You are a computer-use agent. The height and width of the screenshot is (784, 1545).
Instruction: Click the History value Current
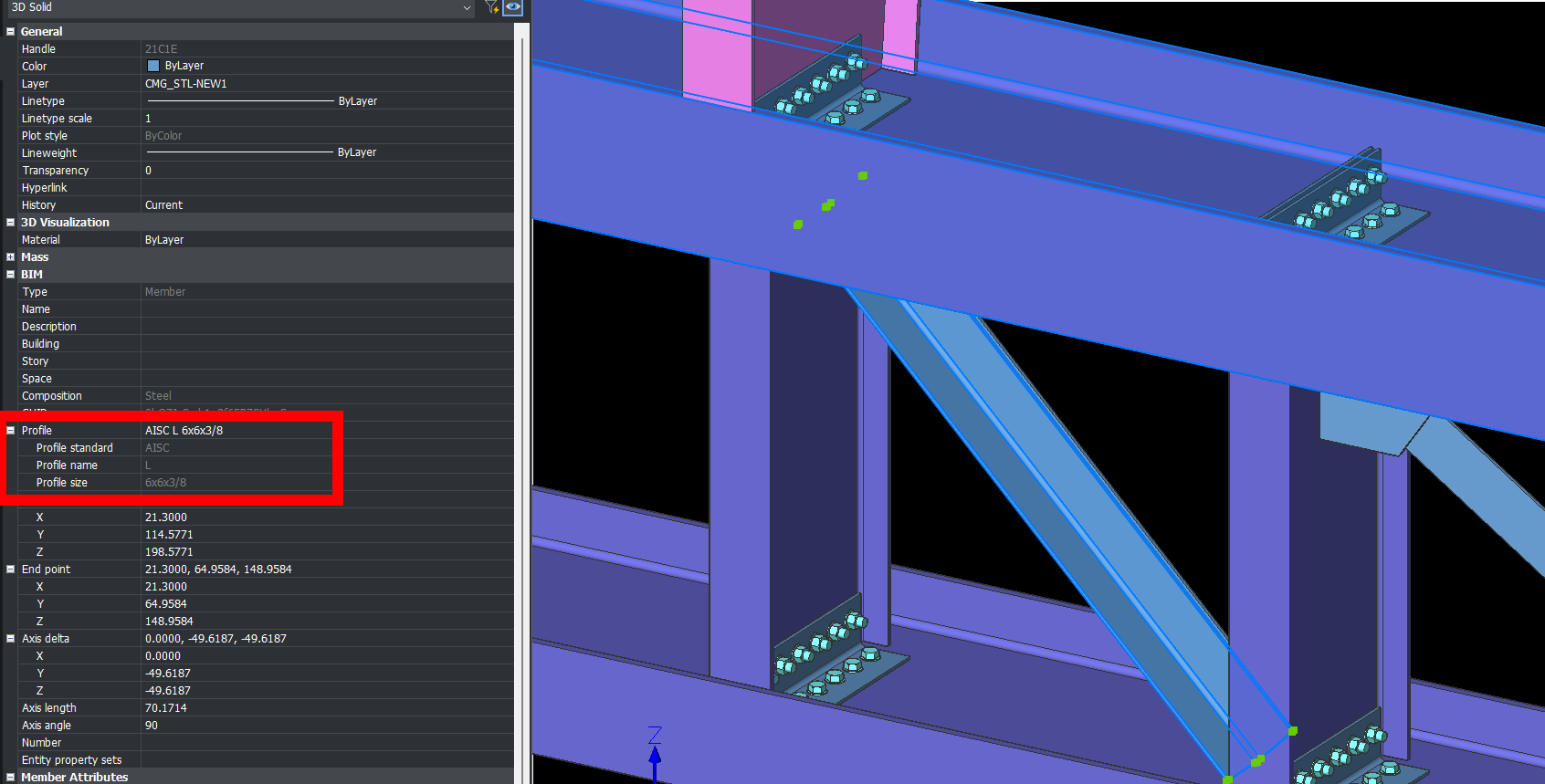tap(163, 205)
